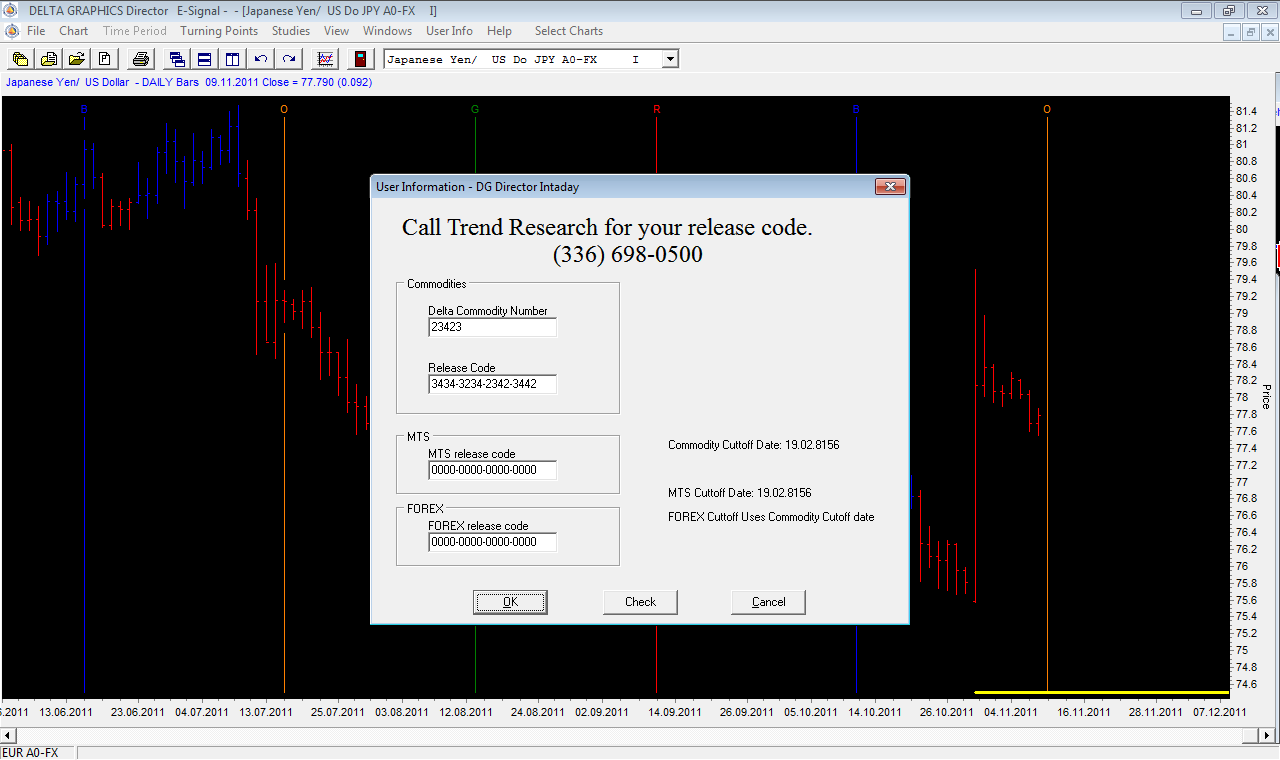Click the red exit door icon

[360, 59]
